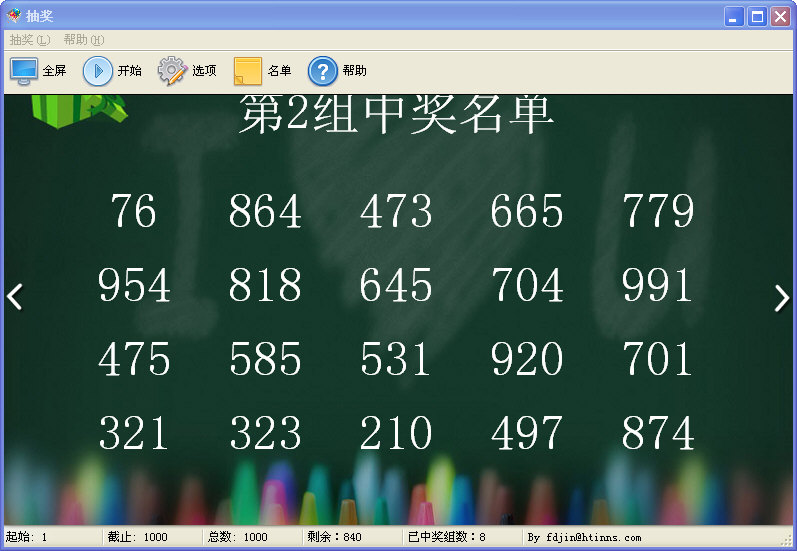This screenshot has height=551, width=797.
Task: Select winning number 321
Action: click(x=133, y=433)
